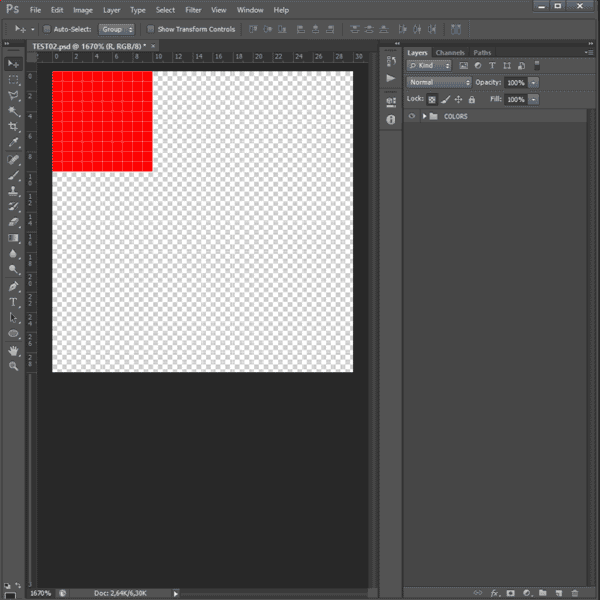
Task: Open the status bar info arrow menu
Action: (x=176, y=593)
